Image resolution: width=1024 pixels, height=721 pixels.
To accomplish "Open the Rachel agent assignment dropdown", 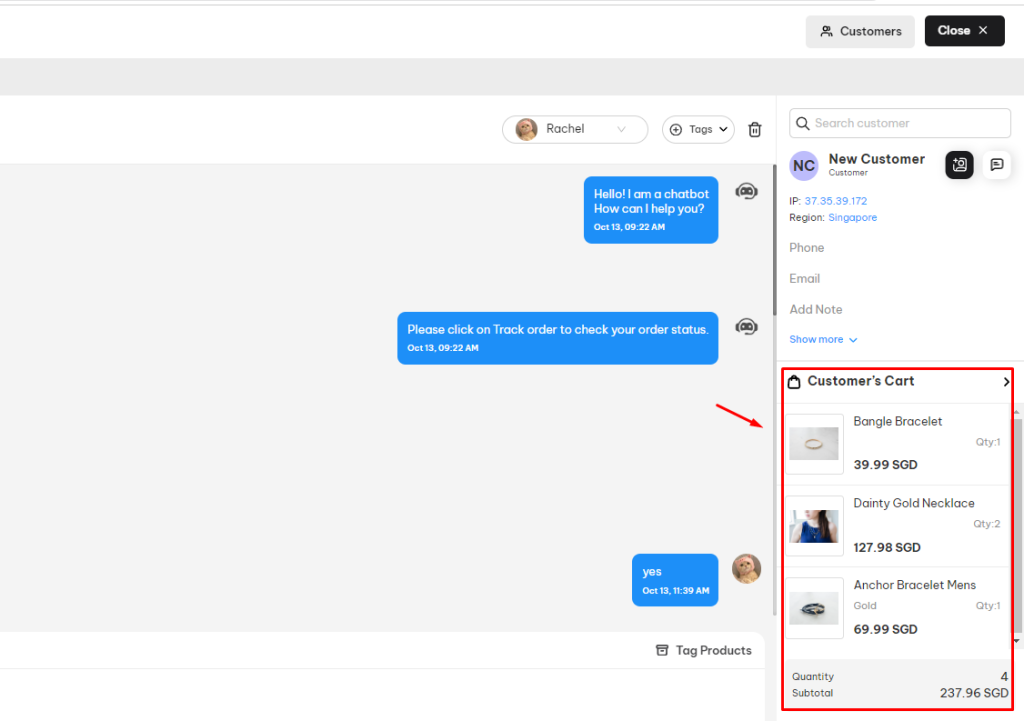I will click(x=575, y=129).
